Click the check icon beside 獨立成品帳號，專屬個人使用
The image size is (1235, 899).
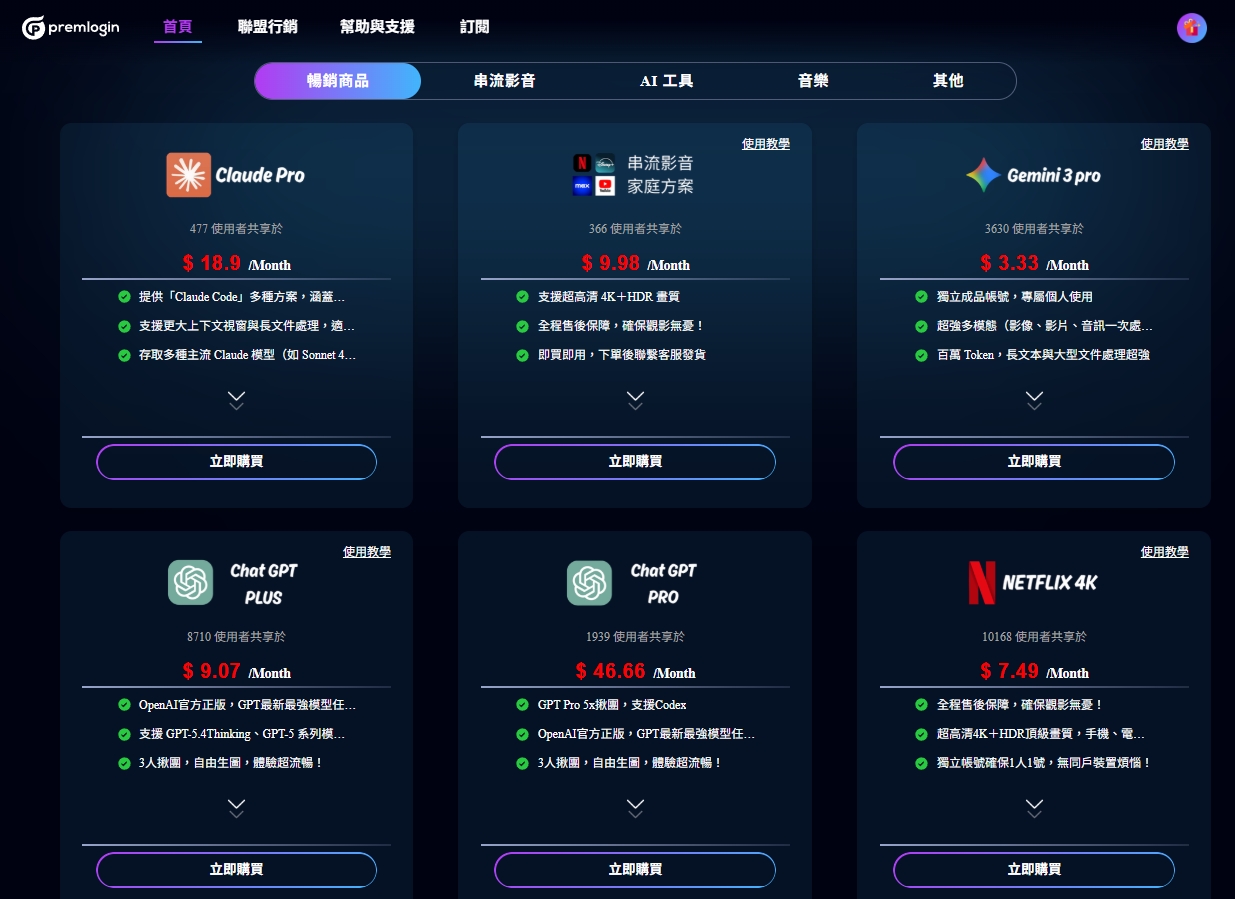click(x=921, y=297)
